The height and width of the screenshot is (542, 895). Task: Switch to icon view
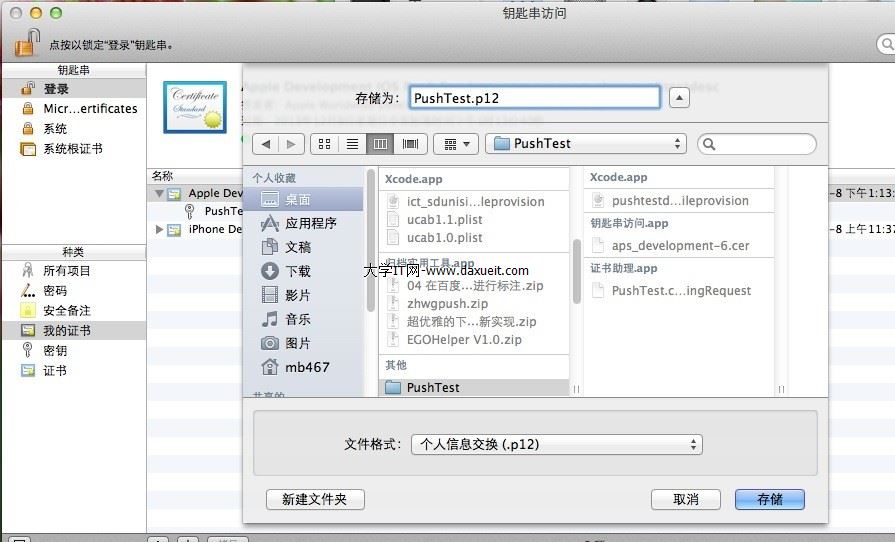tap(324, 144)
